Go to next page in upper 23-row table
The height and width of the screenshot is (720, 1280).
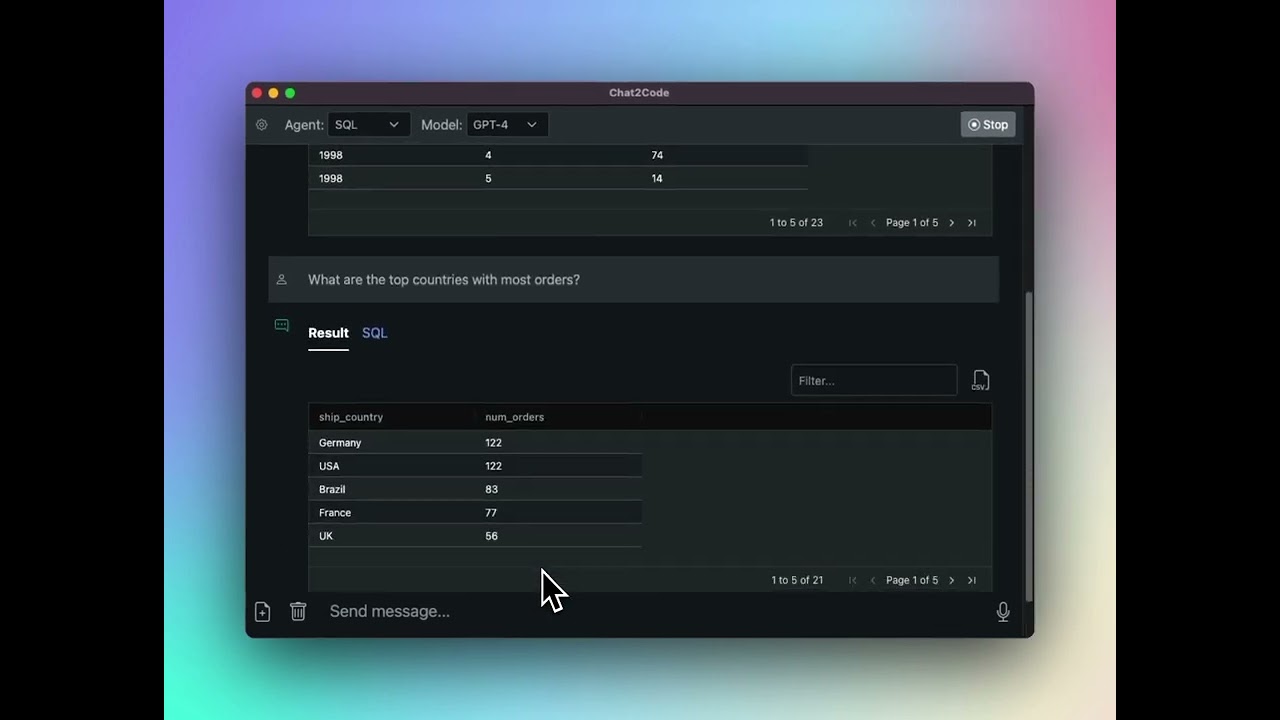tap(951, 223)
